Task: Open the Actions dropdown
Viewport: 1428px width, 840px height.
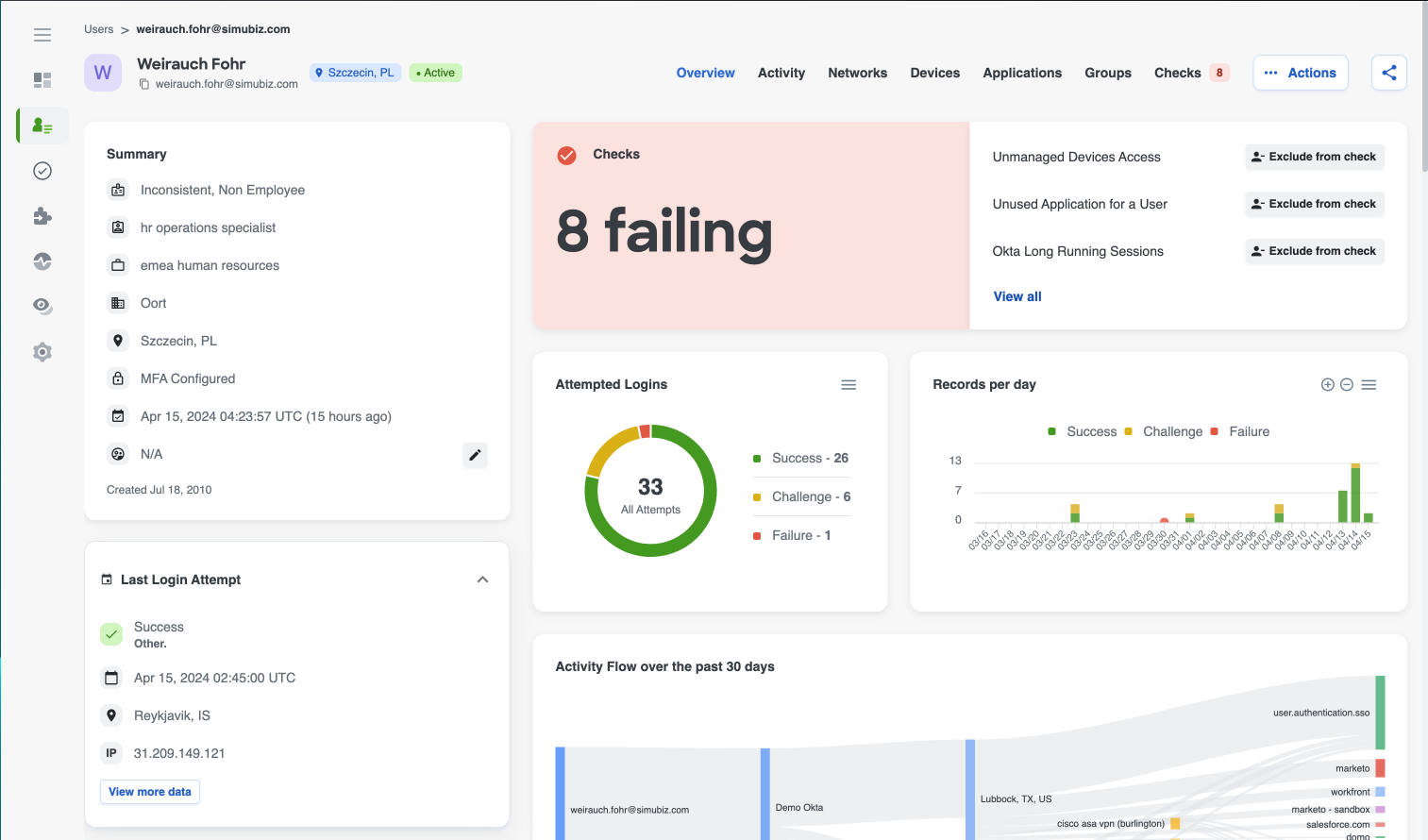Action: pyautogui.click(x=1300, y=73)
